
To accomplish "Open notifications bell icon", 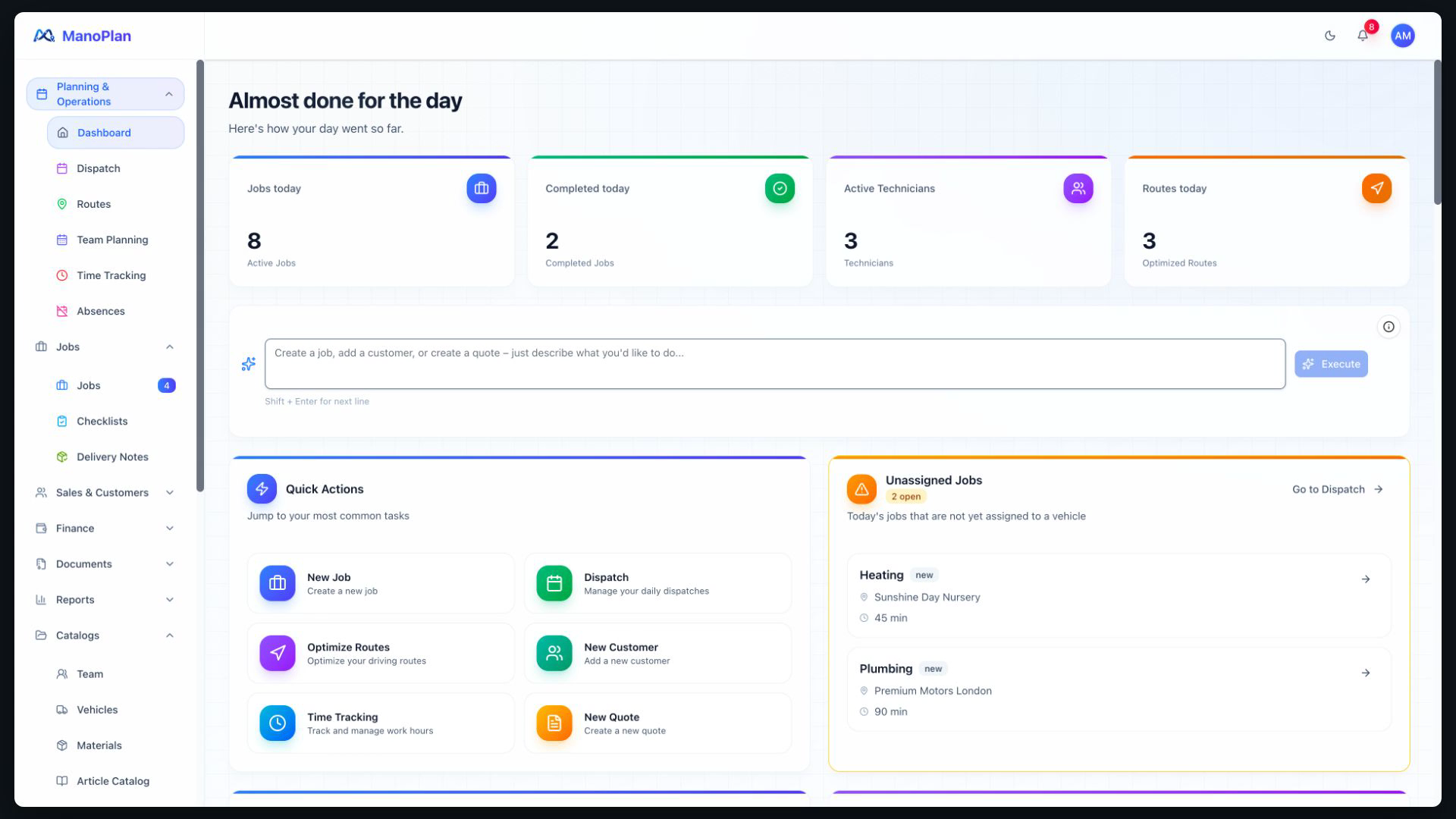I will 1363,36.
